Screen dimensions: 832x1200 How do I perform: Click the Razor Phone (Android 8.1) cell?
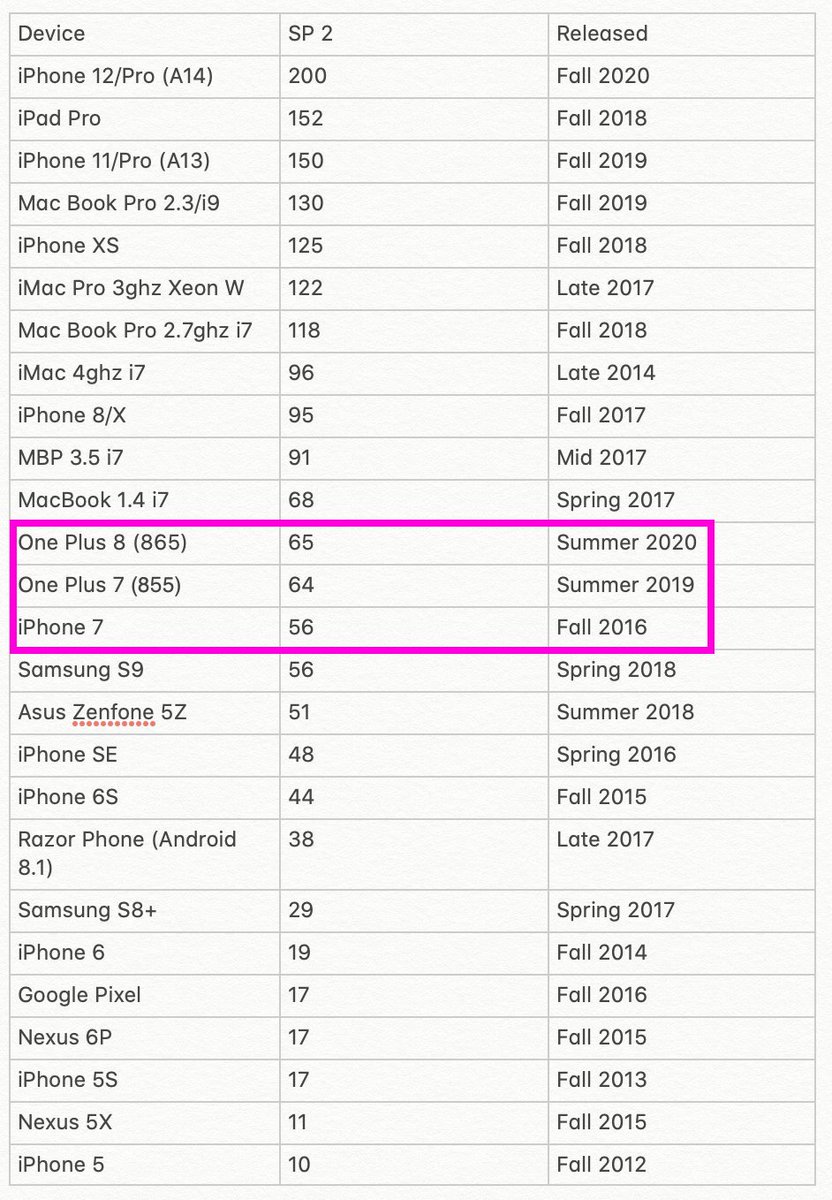pyautogui.click(x=127, y=851)
